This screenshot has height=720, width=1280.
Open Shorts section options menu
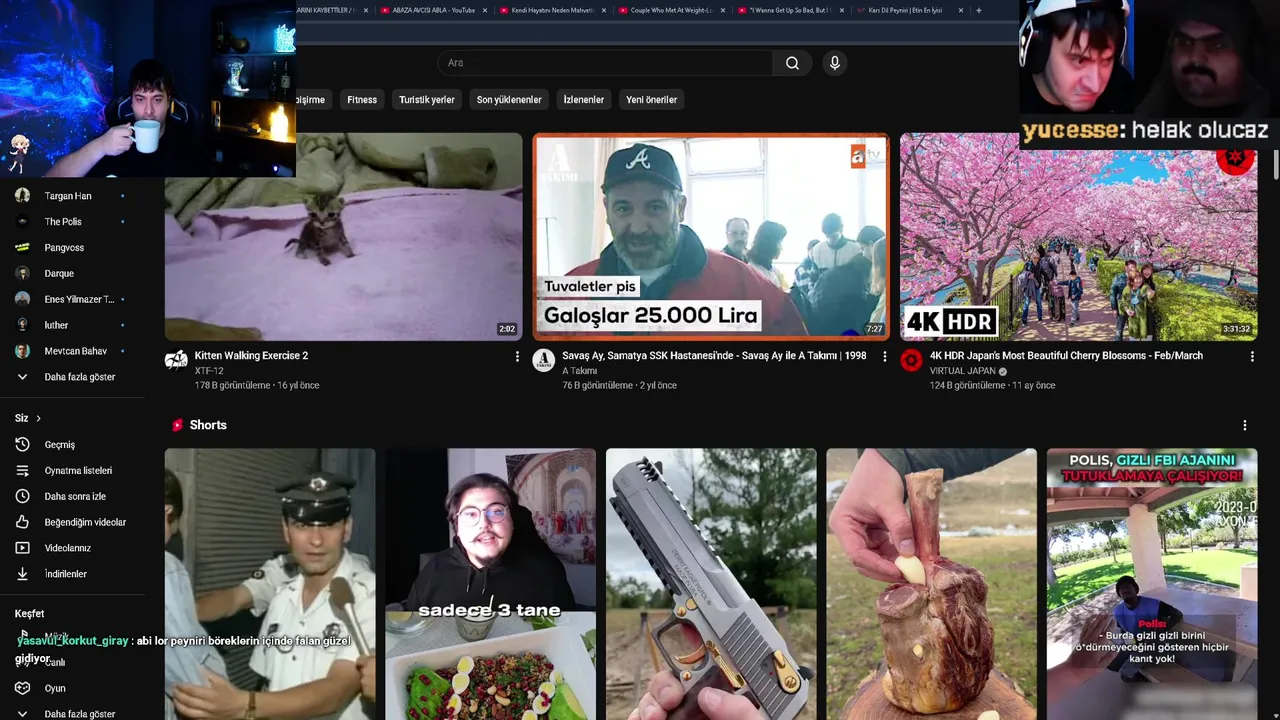(x=1245, y=426)
